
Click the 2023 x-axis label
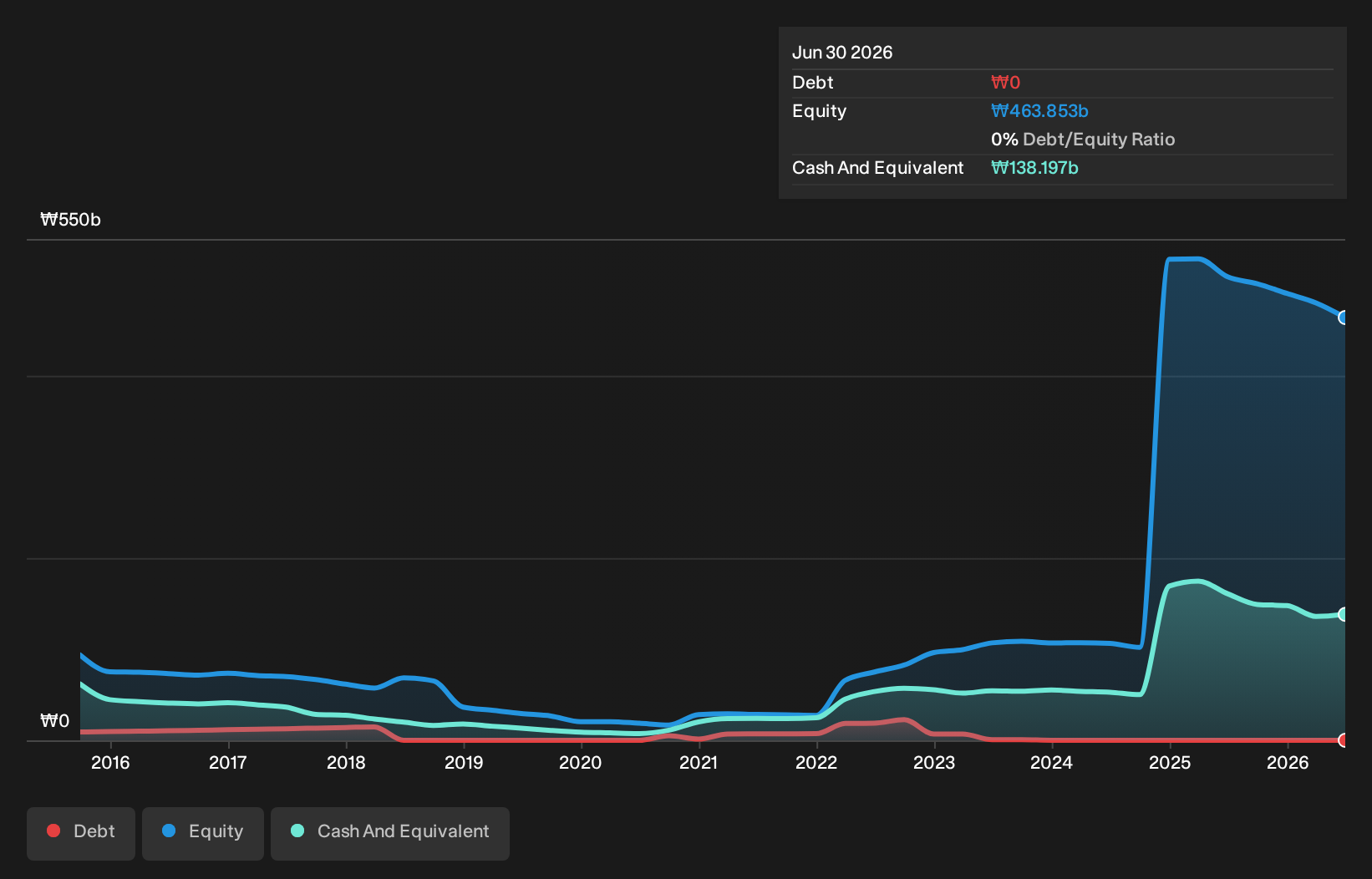934,762
